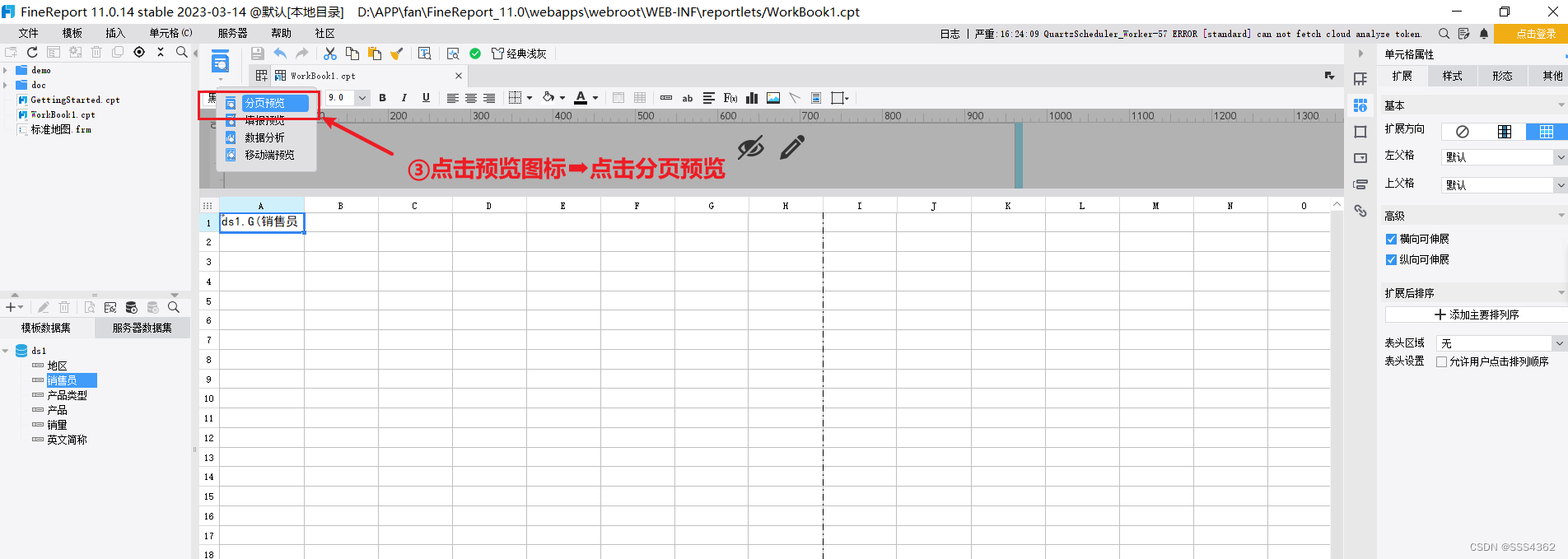Open the 服务器 menu
The height and width of the screenshot is (559, 1568).
233,33
